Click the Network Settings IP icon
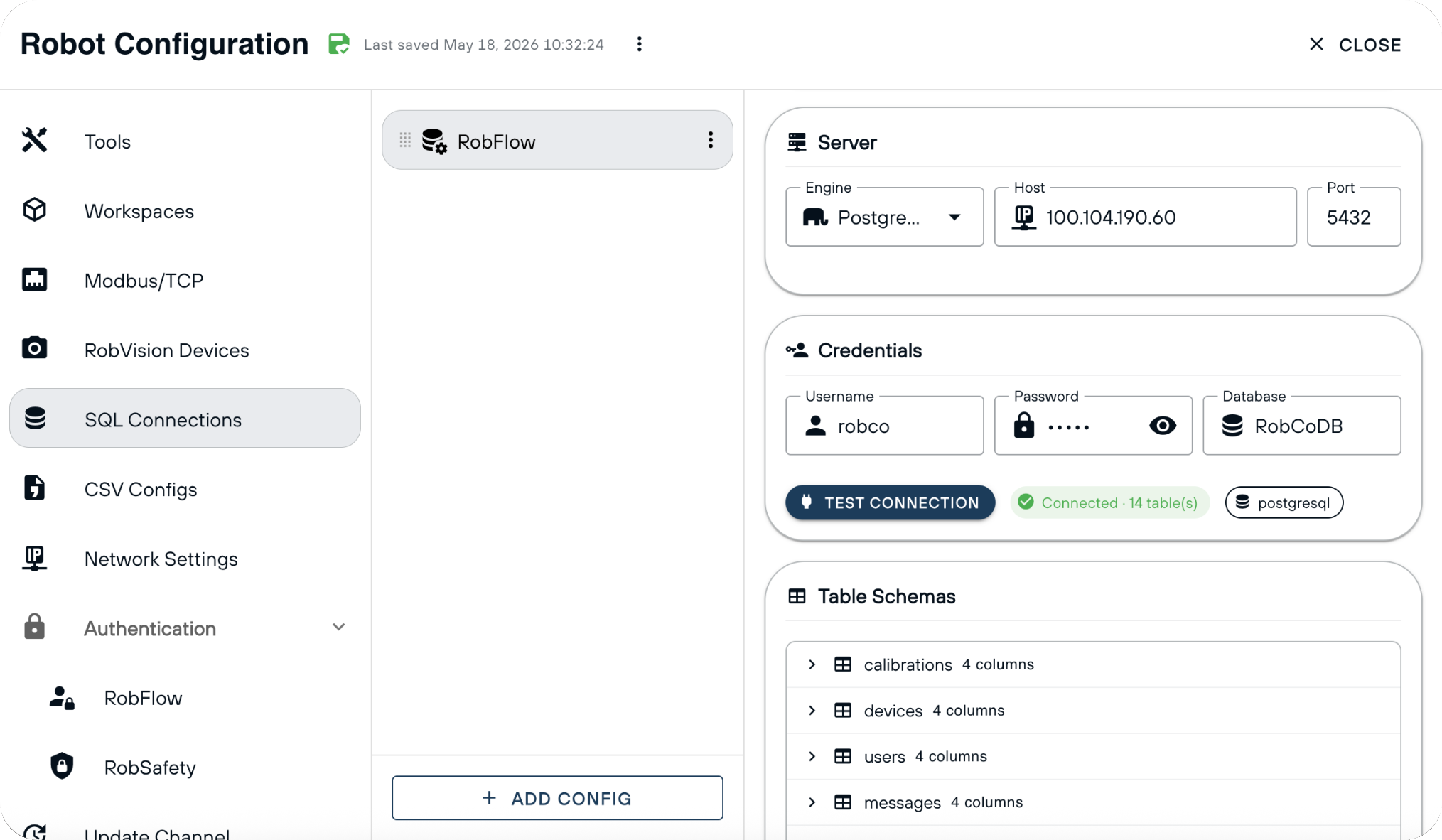The image size is (1442, 840). tap(34, 558)
